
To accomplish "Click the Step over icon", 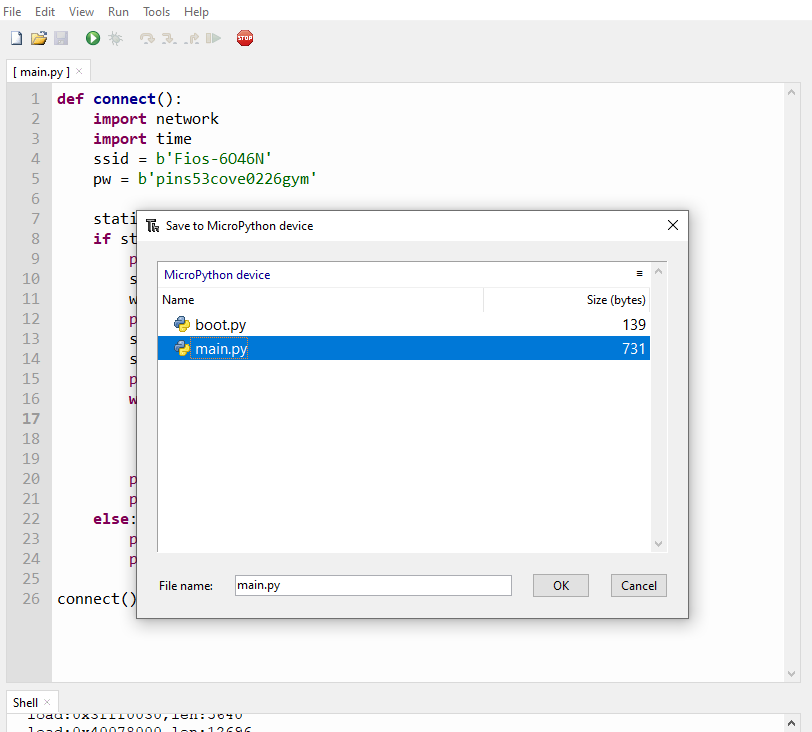I will point(147,38).
